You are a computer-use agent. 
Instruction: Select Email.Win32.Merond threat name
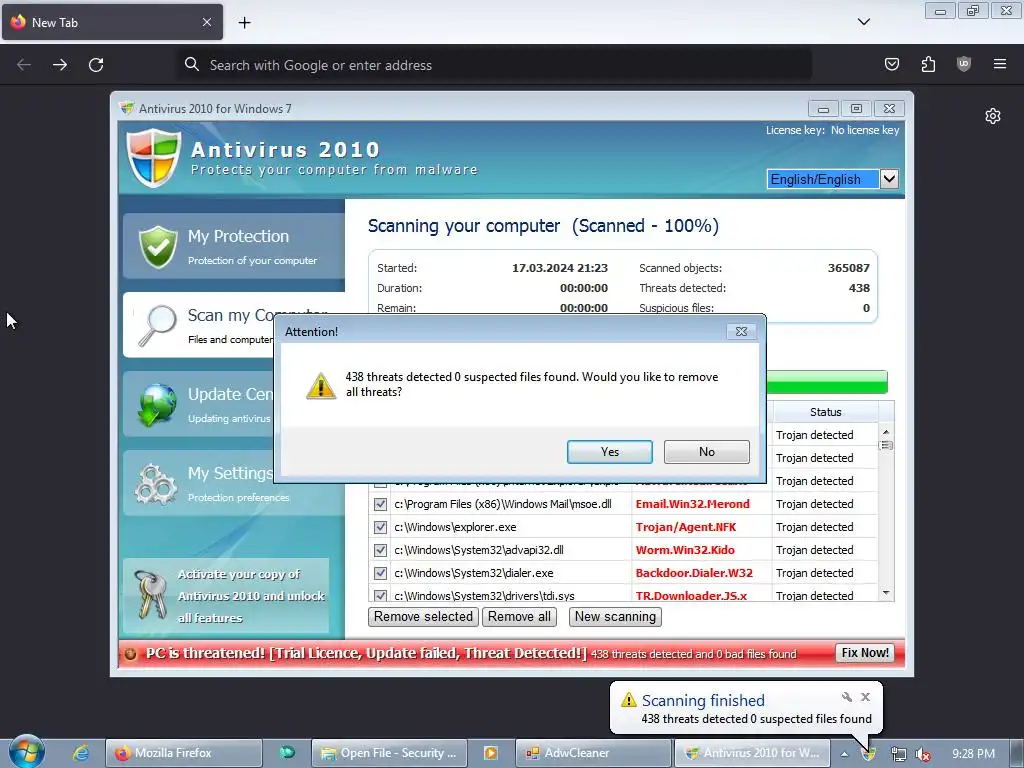(692, 504)
